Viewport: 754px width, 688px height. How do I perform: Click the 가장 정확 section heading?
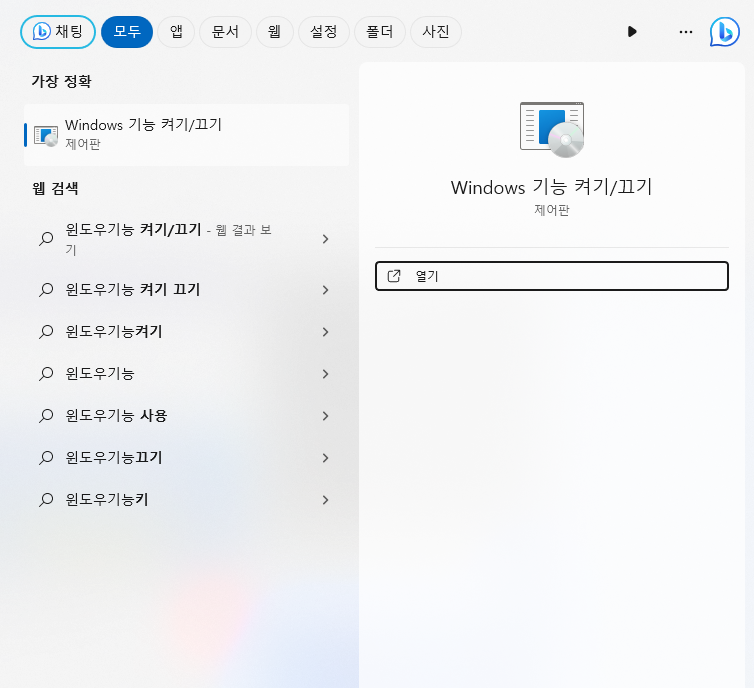[x=61, y=81]
